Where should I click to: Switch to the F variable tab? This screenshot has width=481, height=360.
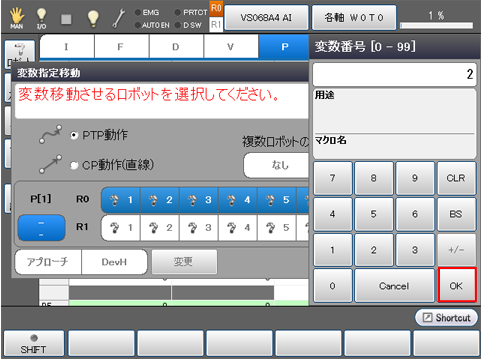click(122, 47)
